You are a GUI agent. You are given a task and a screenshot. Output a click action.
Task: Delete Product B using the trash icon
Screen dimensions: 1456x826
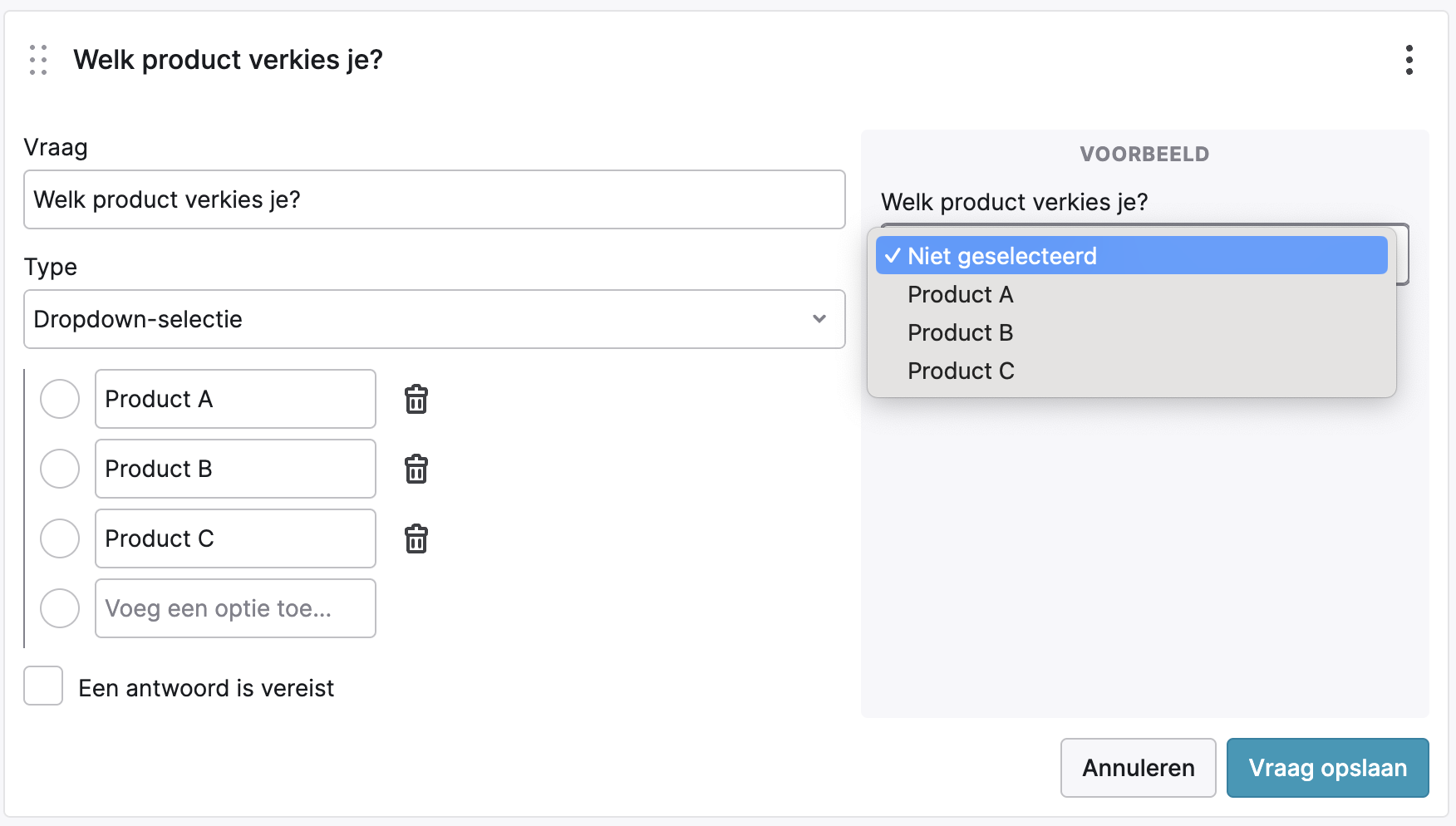point(416,470)
